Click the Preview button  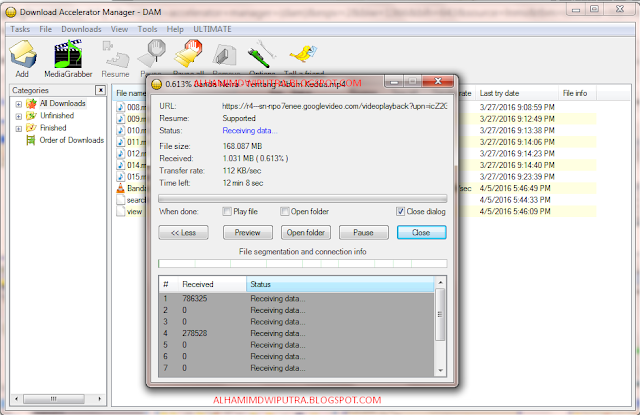tap(247, 233)
